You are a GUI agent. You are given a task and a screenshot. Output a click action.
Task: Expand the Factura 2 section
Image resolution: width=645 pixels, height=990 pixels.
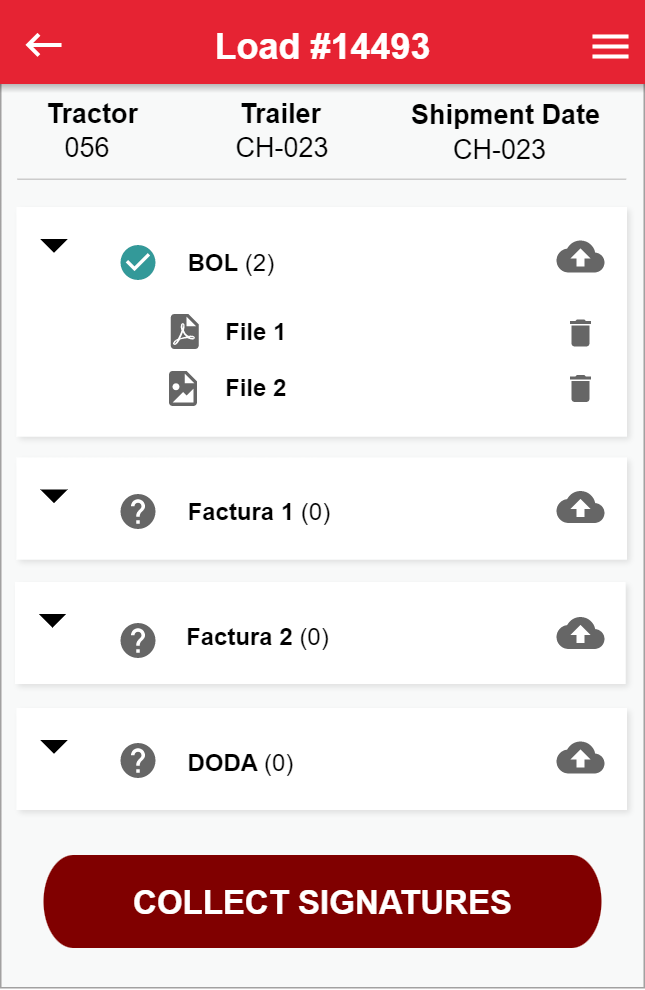[x=52, y=621]
